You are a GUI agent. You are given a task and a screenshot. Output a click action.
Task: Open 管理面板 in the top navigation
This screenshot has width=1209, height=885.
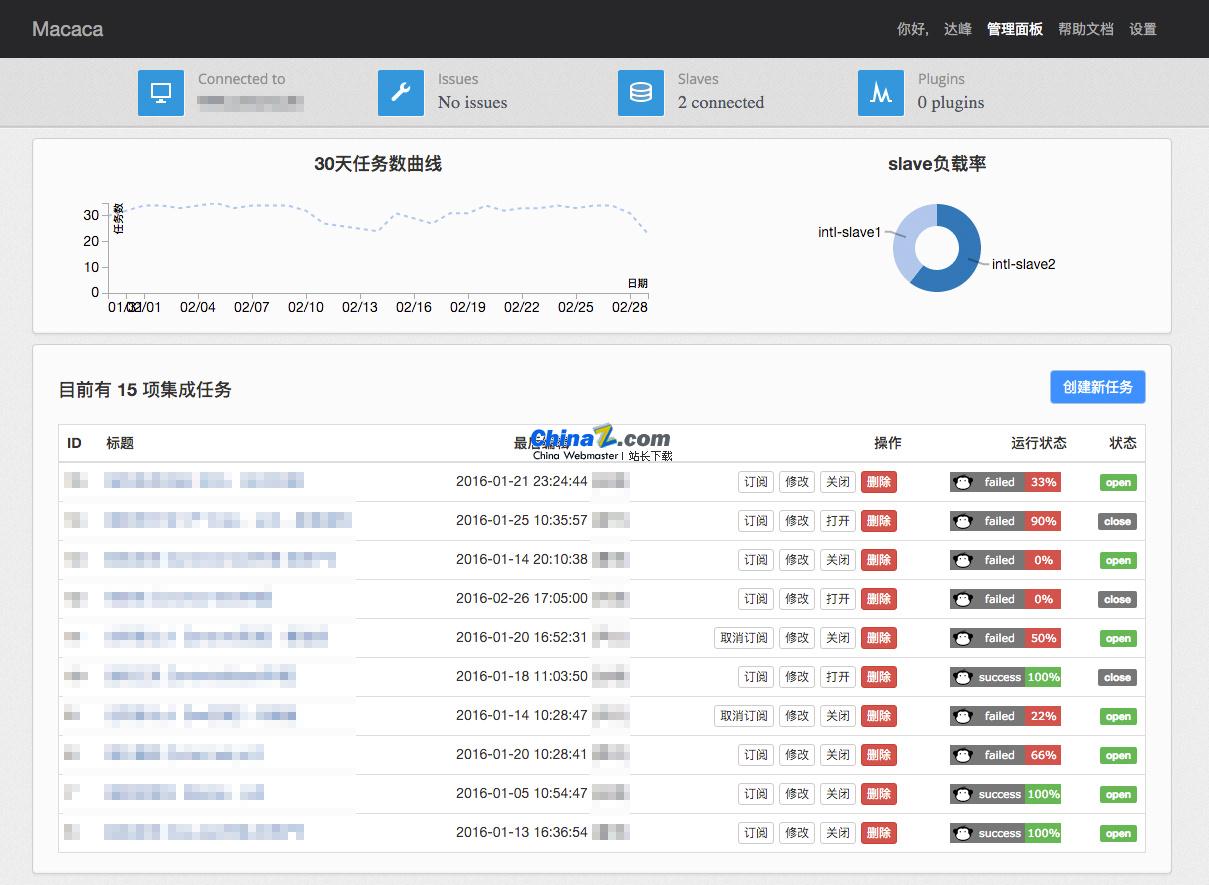coord(1015,29)
